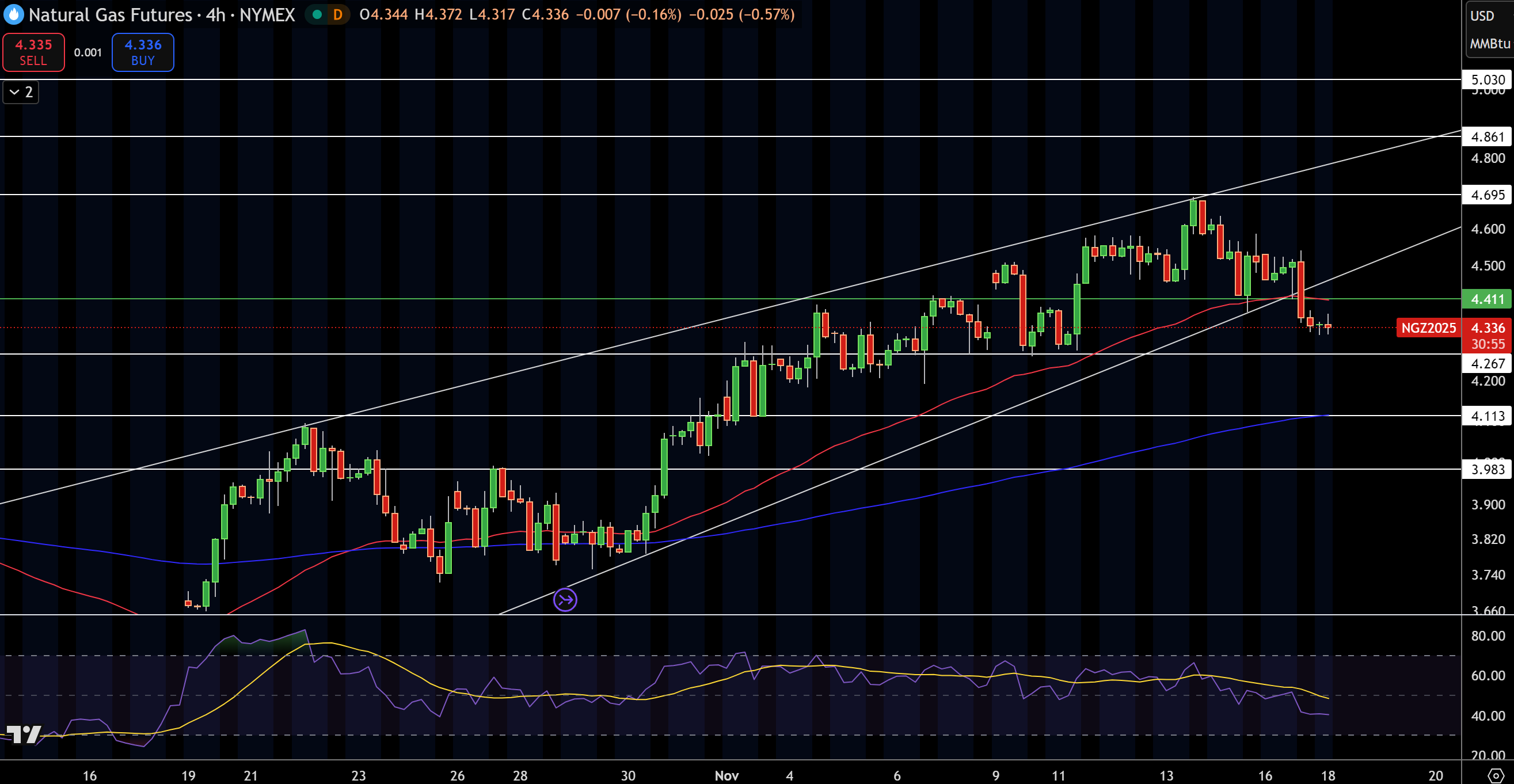This screenshot has width=1514, height=784.
Task: Open chart settings hexagon gear icon
Action: coord(1495,776)
